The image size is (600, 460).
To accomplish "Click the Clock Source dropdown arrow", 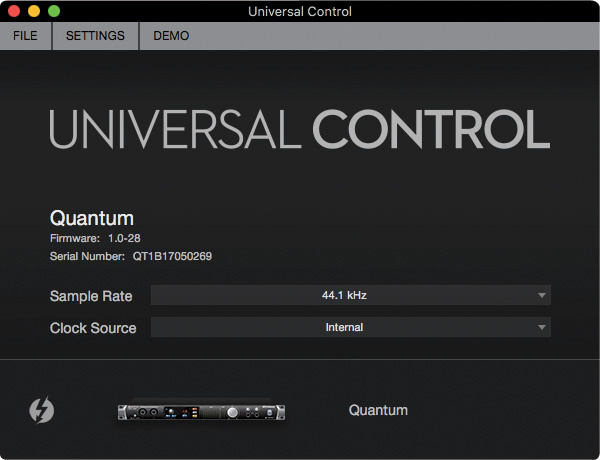I will tap(541, 327).
